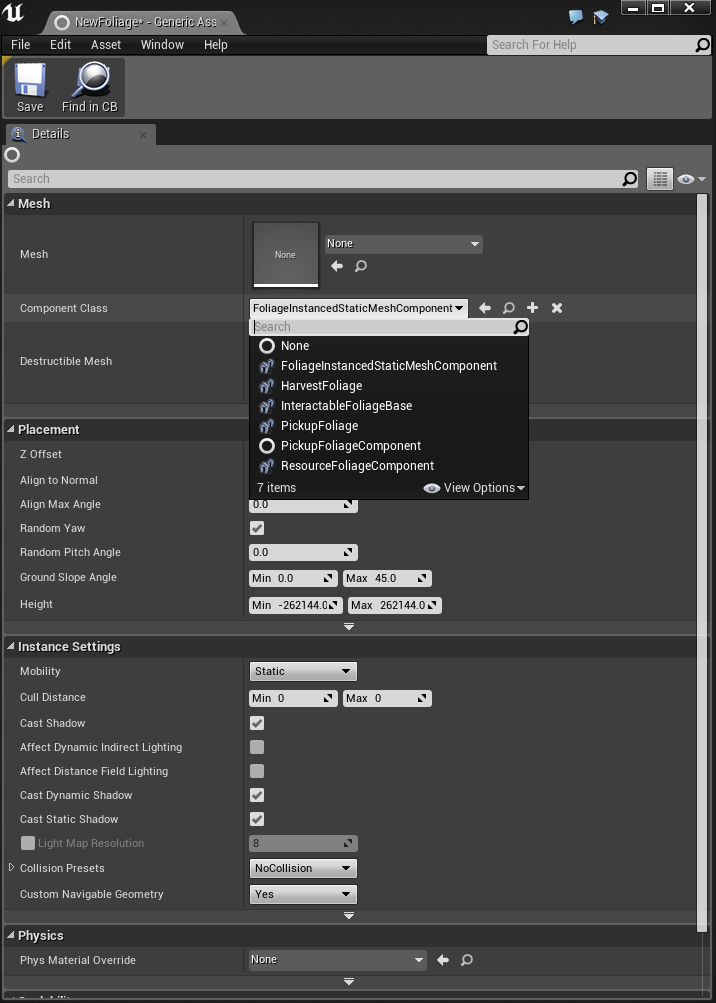Click the property matrix grid icon
This screenshot has height=1003, width=716.
[659, 179]
